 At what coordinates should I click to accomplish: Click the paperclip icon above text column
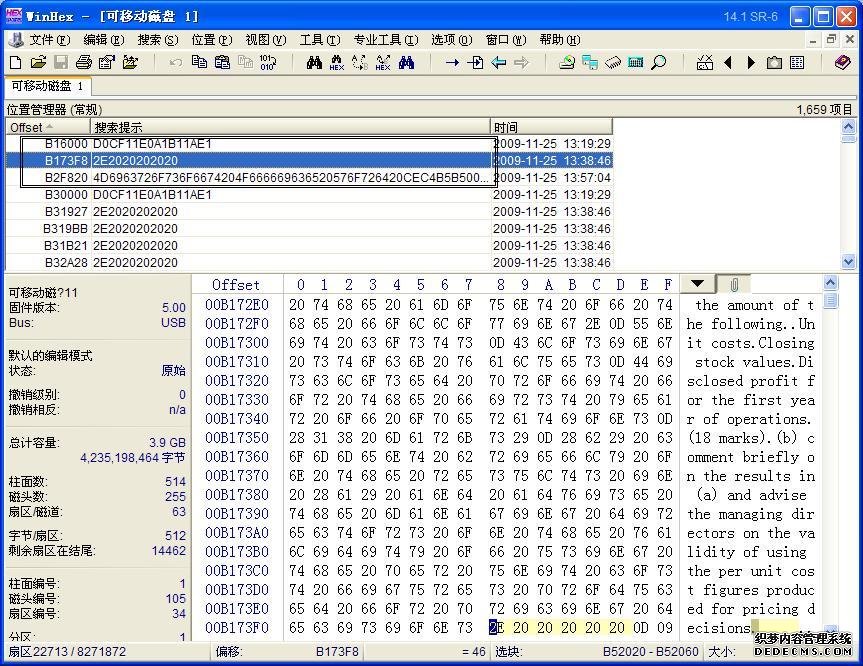[x=733, y=285]
